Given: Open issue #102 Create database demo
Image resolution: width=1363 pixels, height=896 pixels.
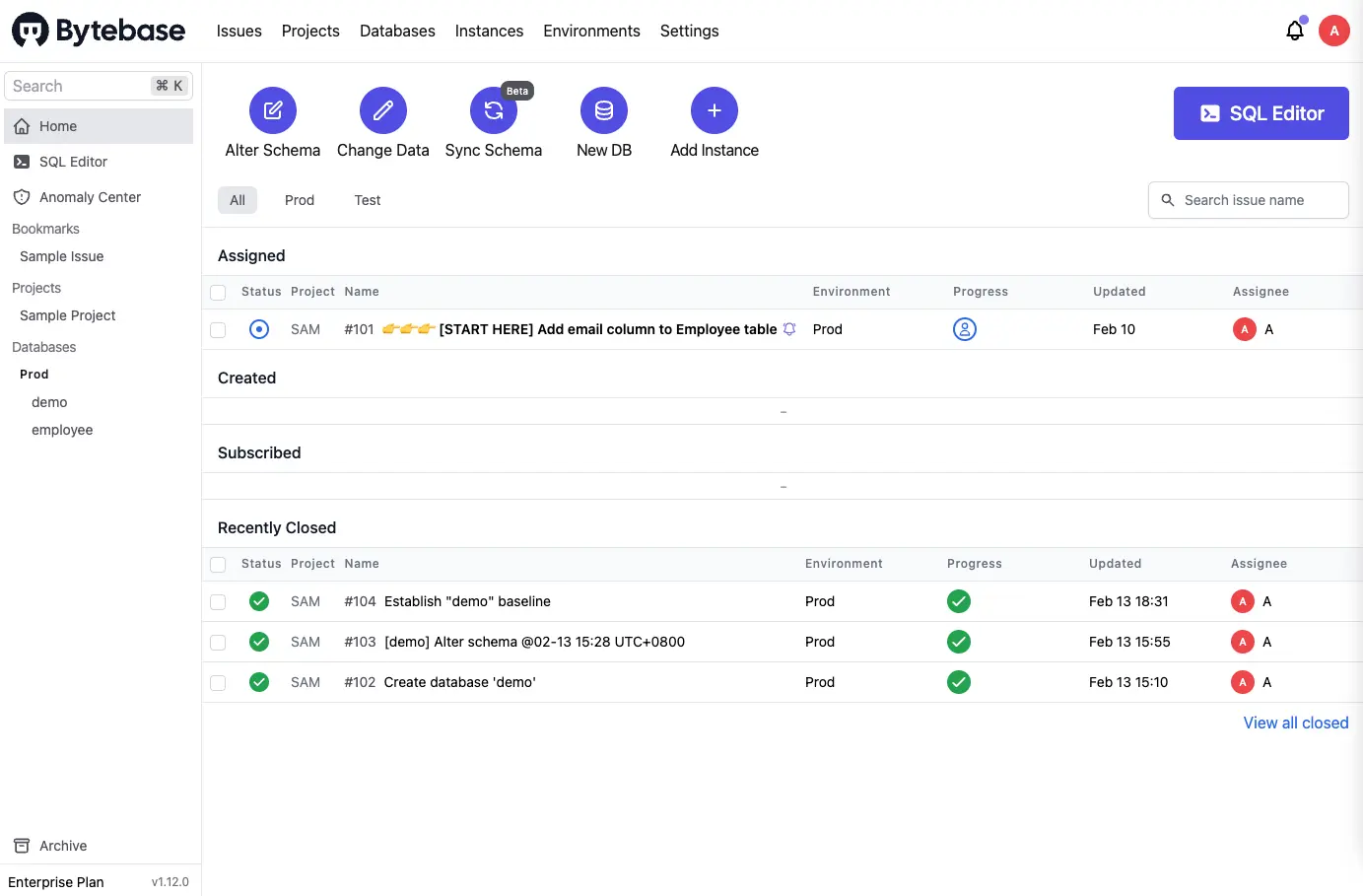Looking at the screenshot, I should coord(460,682).
